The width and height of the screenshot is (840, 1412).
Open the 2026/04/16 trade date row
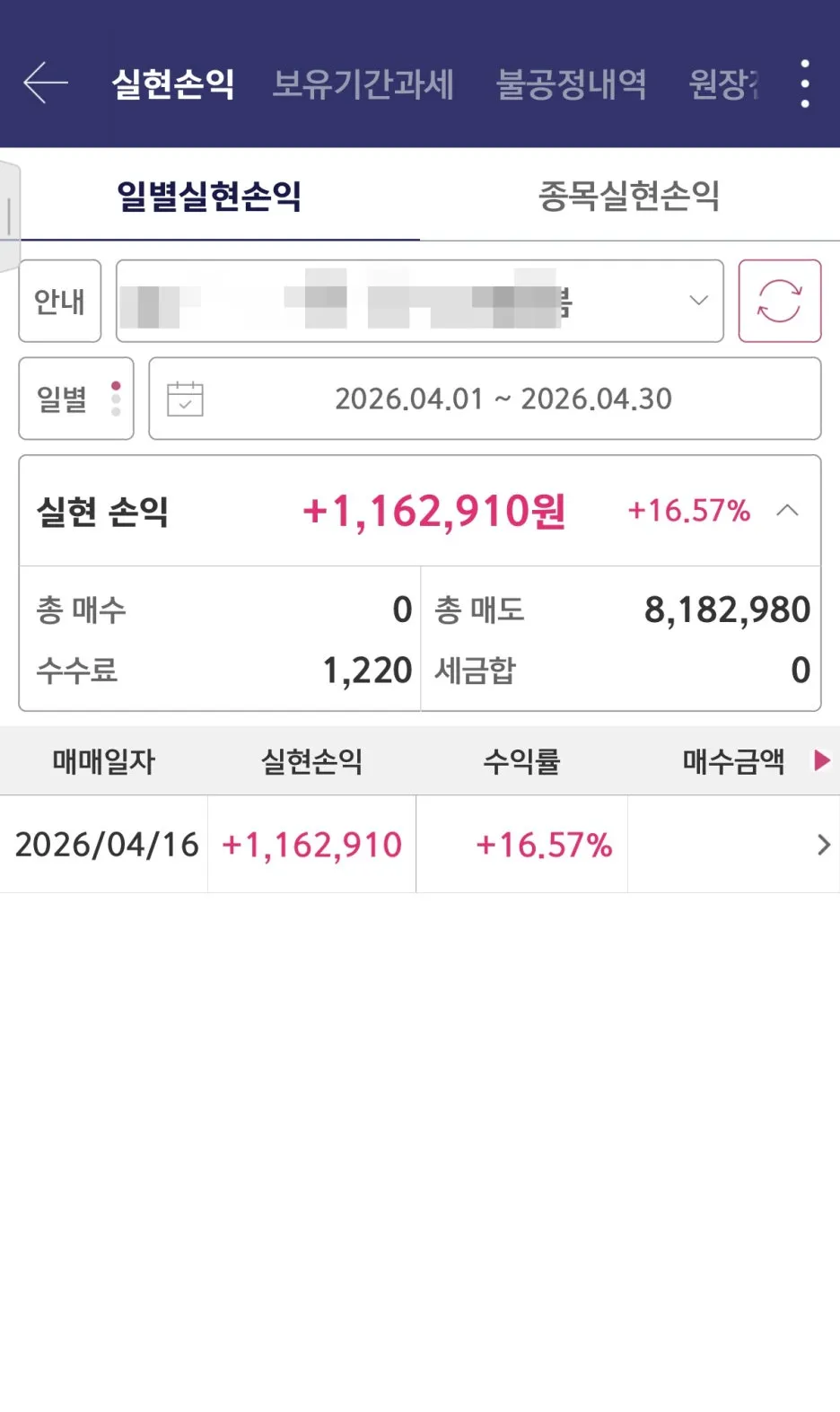[x=420, y=844]
